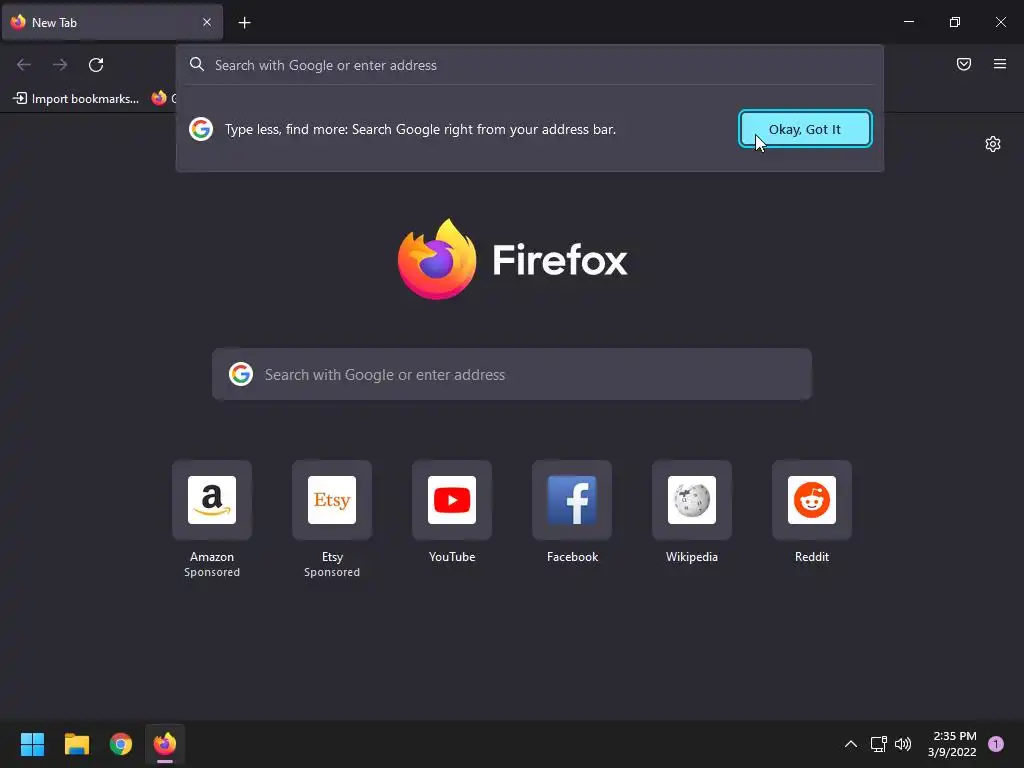Launch Chrome from the taskbar
Viewport: 1024px width, 768px height.
click(x=121, y=744)
